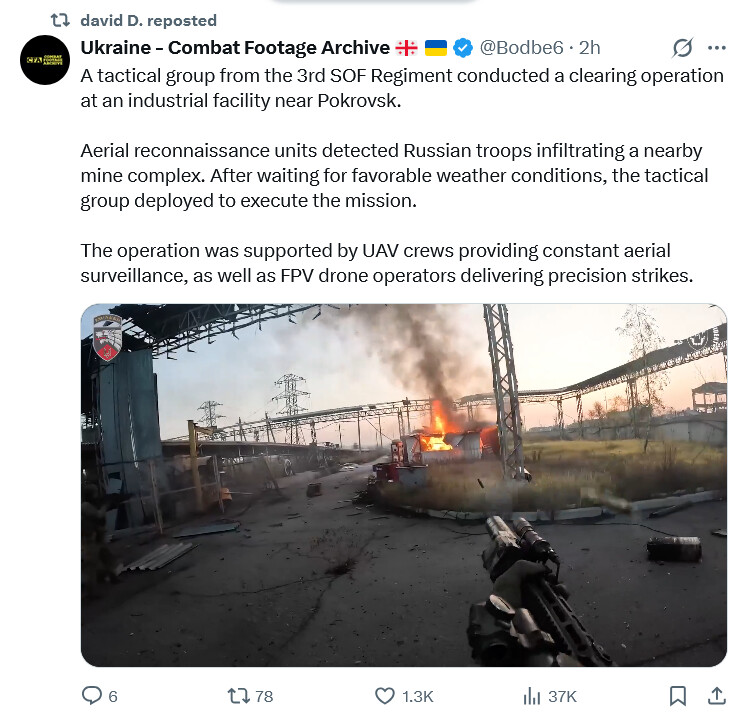Open the Combat Footage Archive profile avatar
This screenshot has width=748, height=723.
coord(45,60)
